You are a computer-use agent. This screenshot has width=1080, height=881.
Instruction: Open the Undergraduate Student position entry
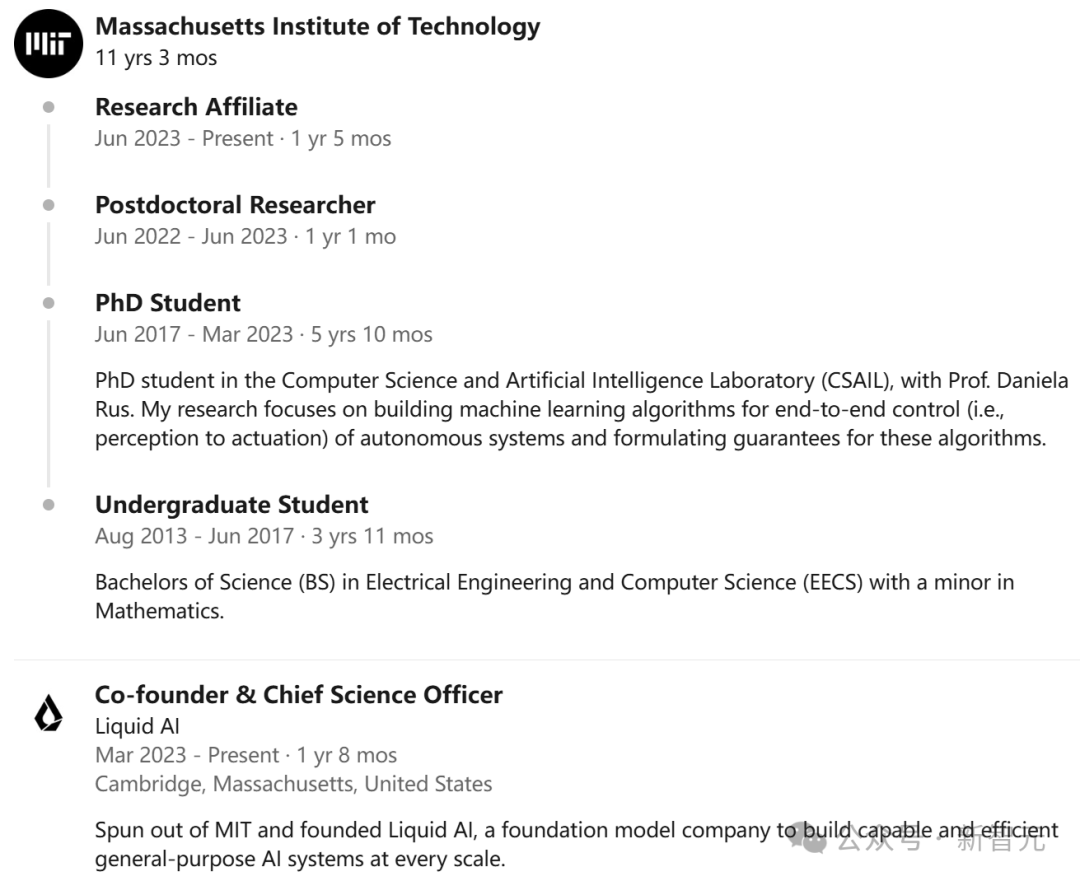[x=232, y=505]
